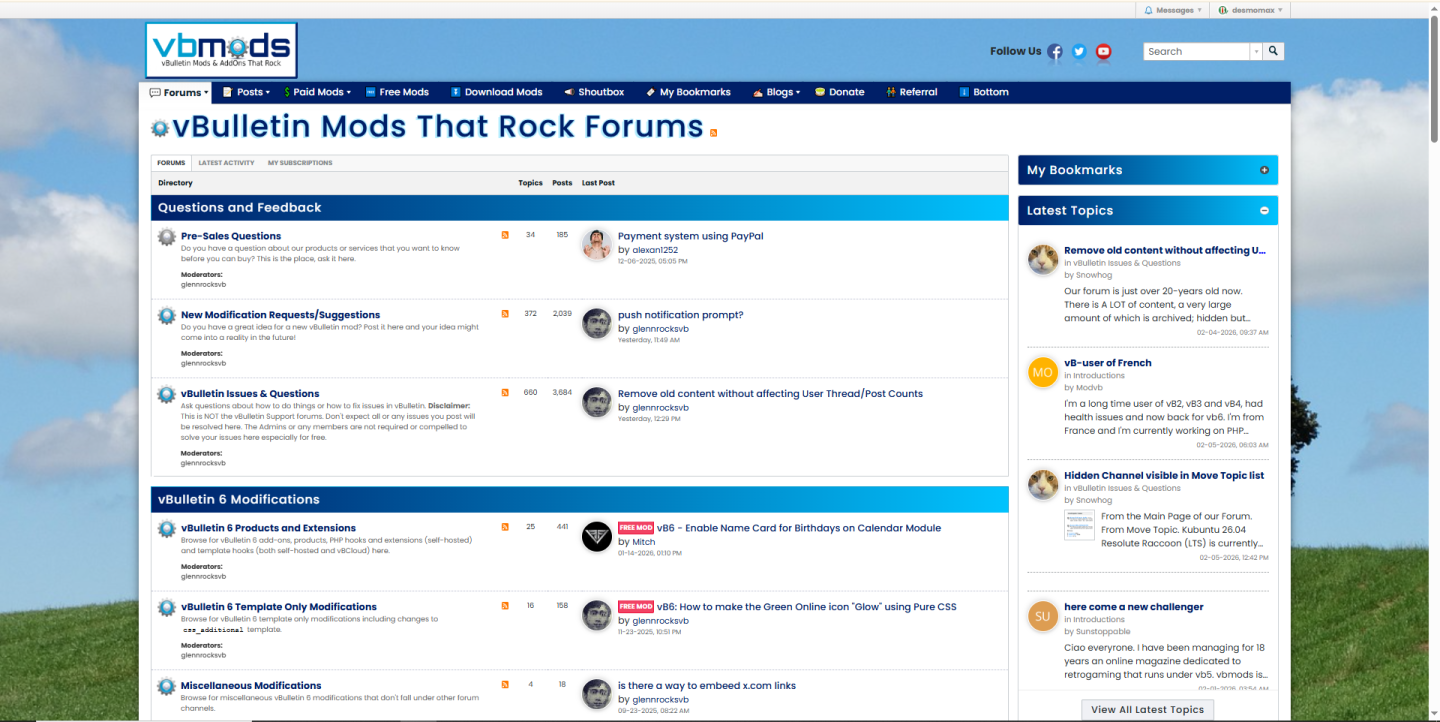Screen dimensions: 1440x722
Task: Open the Miscellaneous Modifications forum
Action: click(251, 686)
